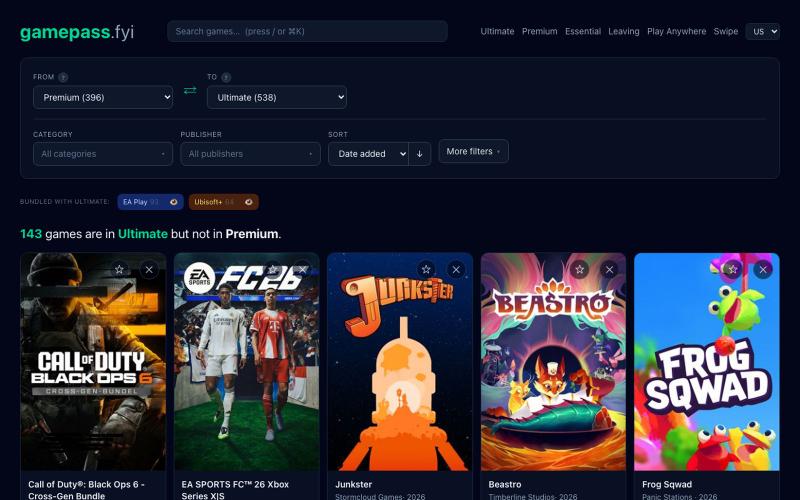Open the Frog Sqwad cover art
The height and width of the screenshot is (500, 800).
coord(707,362)
